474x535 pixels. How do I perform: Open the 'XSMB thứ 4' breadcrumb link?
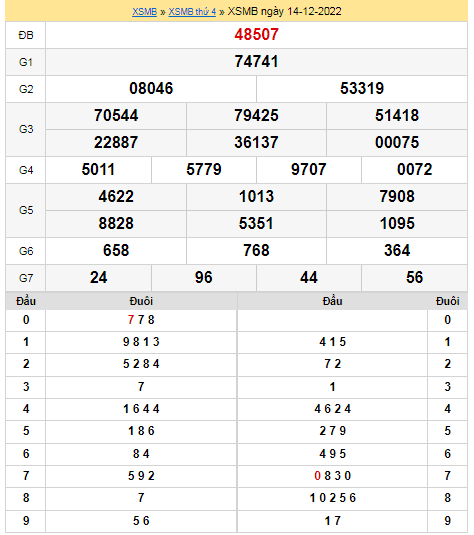(x=192, y=12)
